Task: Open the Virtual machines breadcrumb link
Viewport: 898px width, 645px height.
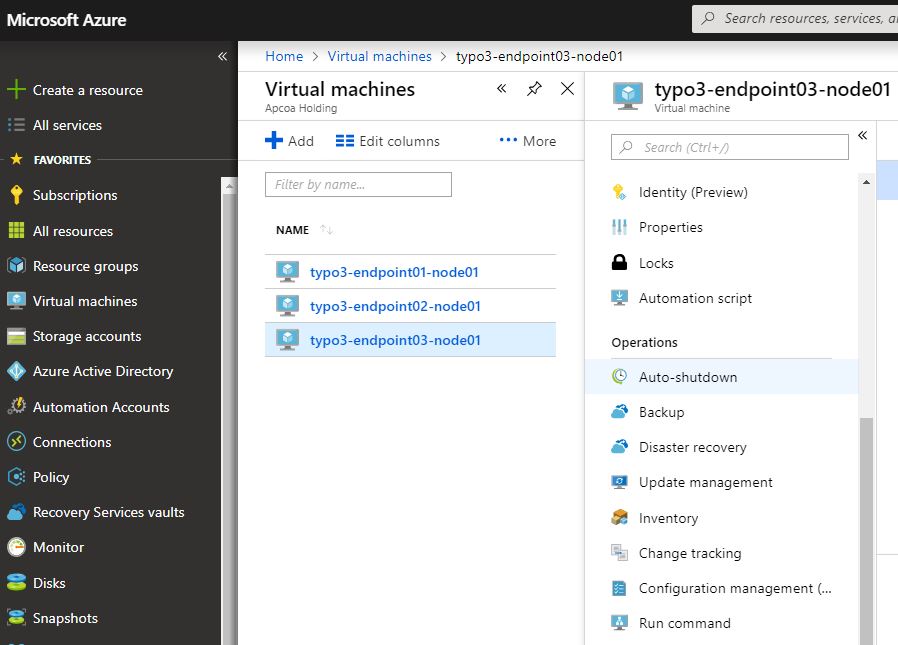Action: (x=380, y=56)
